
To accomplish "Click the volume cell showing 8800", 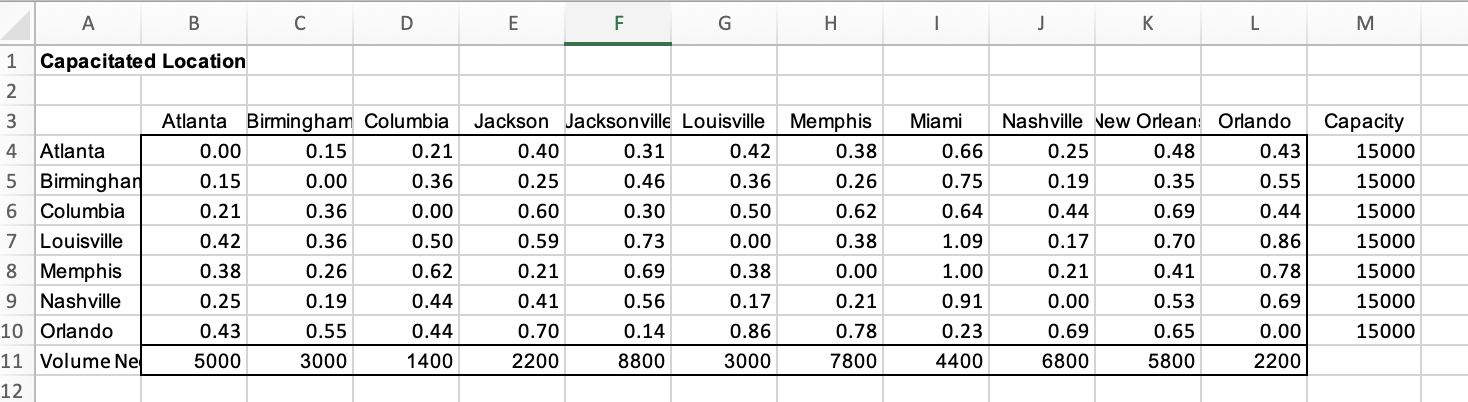I will 618,362.
